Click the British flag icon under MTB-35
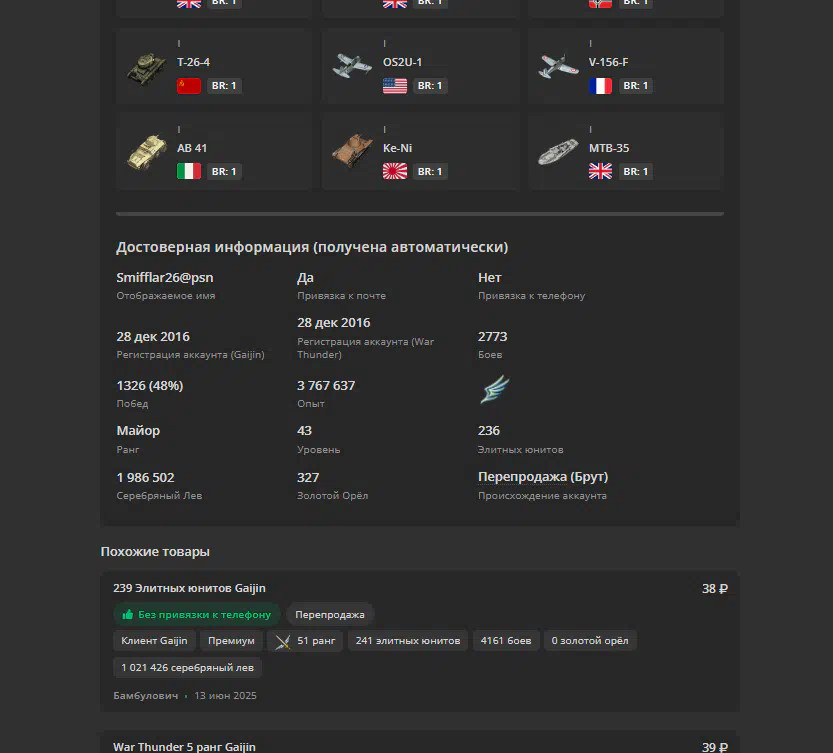Viewport: 833px width, 753px height. click(x=600, y=172)
